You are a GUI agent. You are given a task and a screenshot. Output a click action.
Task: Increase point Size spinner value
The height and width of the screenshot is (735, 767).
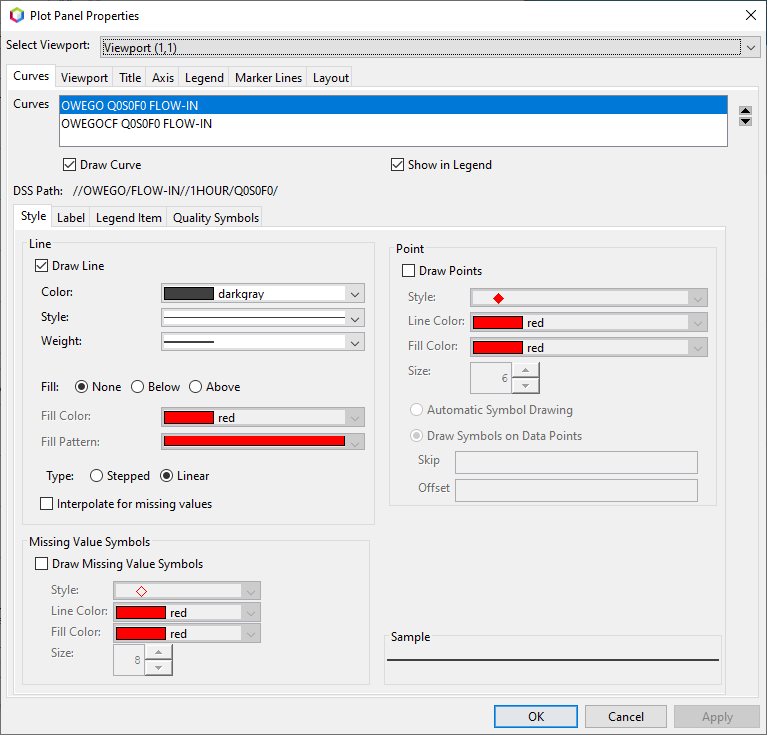[x=525, y=370]
